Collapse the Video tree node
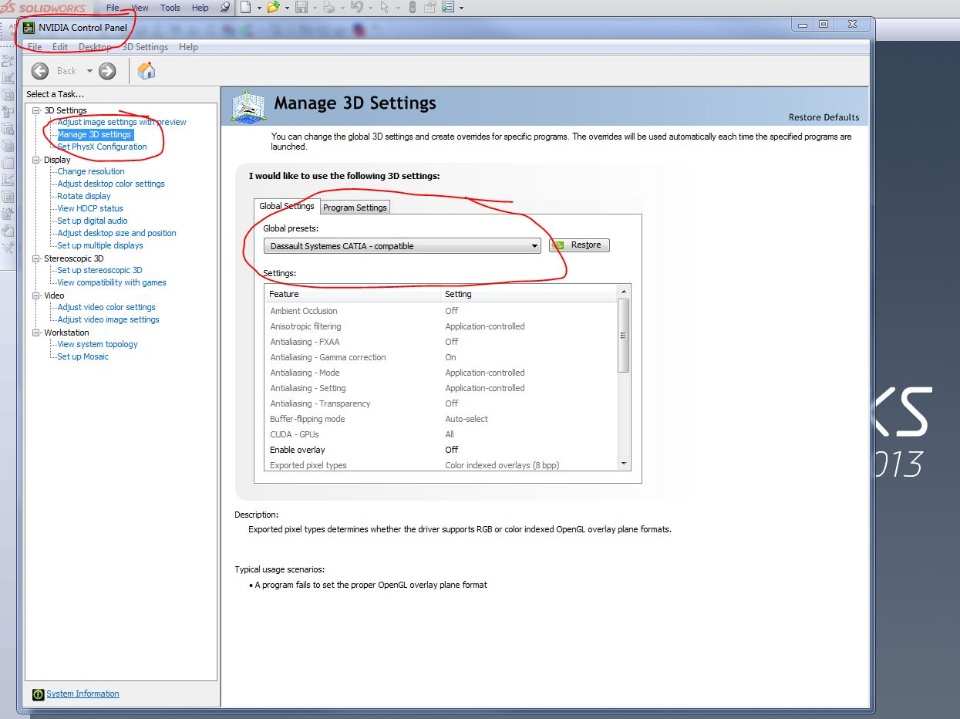Image resolution: width=960 pixels, height=719 pixels. click(x=36, y=295)
